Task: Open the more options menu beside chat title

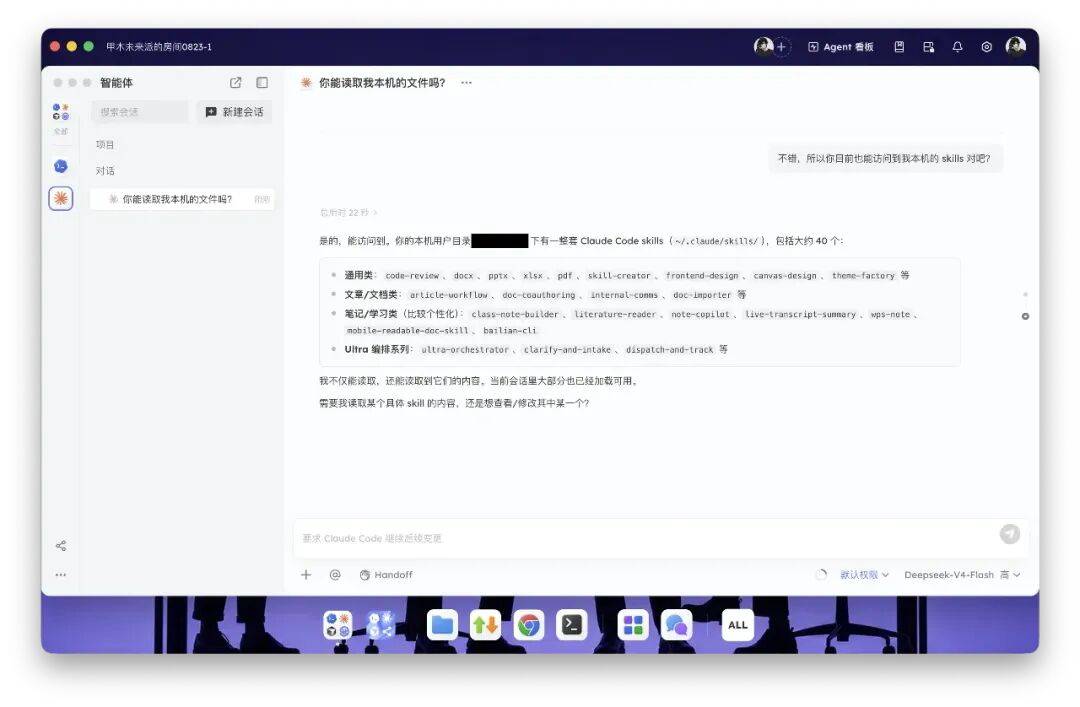Action: click(x=466, y=83)
